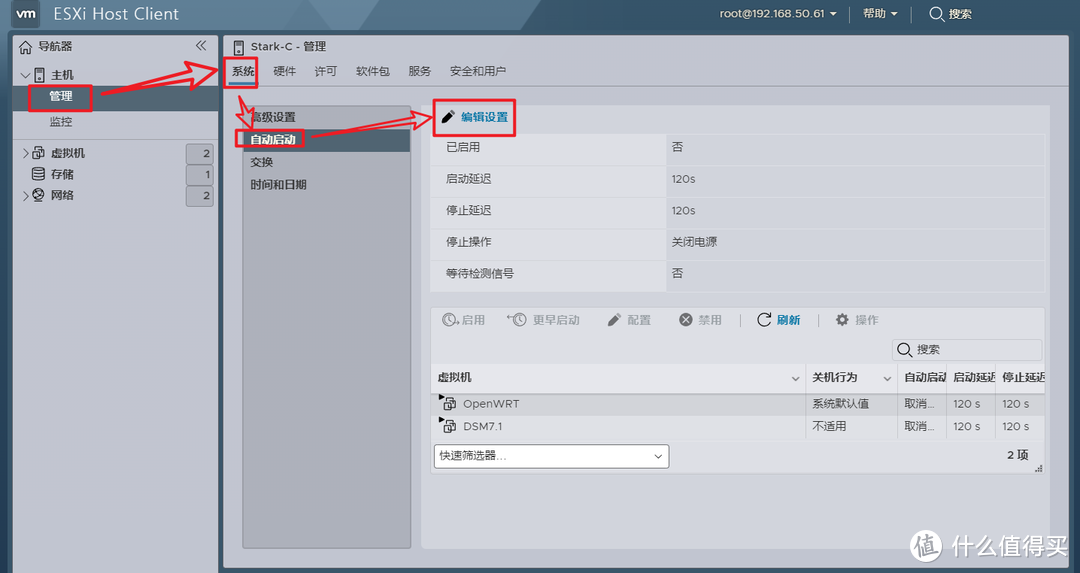Click the 更早启动 clock icon
The image size is (1080, 573).
pos(517,320)
